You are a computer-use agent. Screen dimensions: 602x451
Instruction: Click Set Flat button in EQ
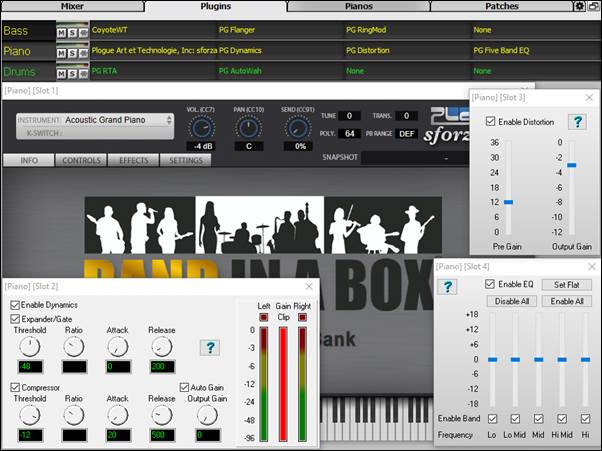(566, 285)
